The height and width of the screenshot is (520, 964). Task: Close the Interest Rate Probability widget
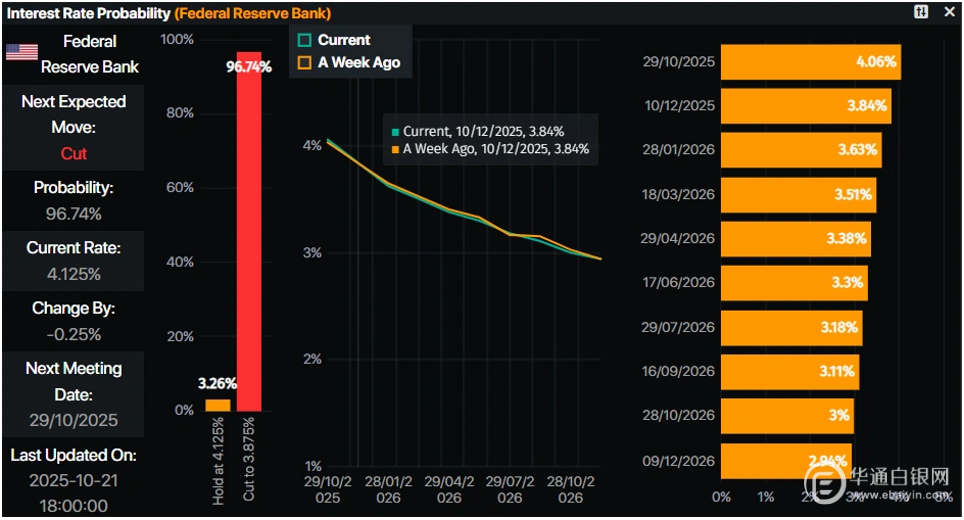point(949,12)
